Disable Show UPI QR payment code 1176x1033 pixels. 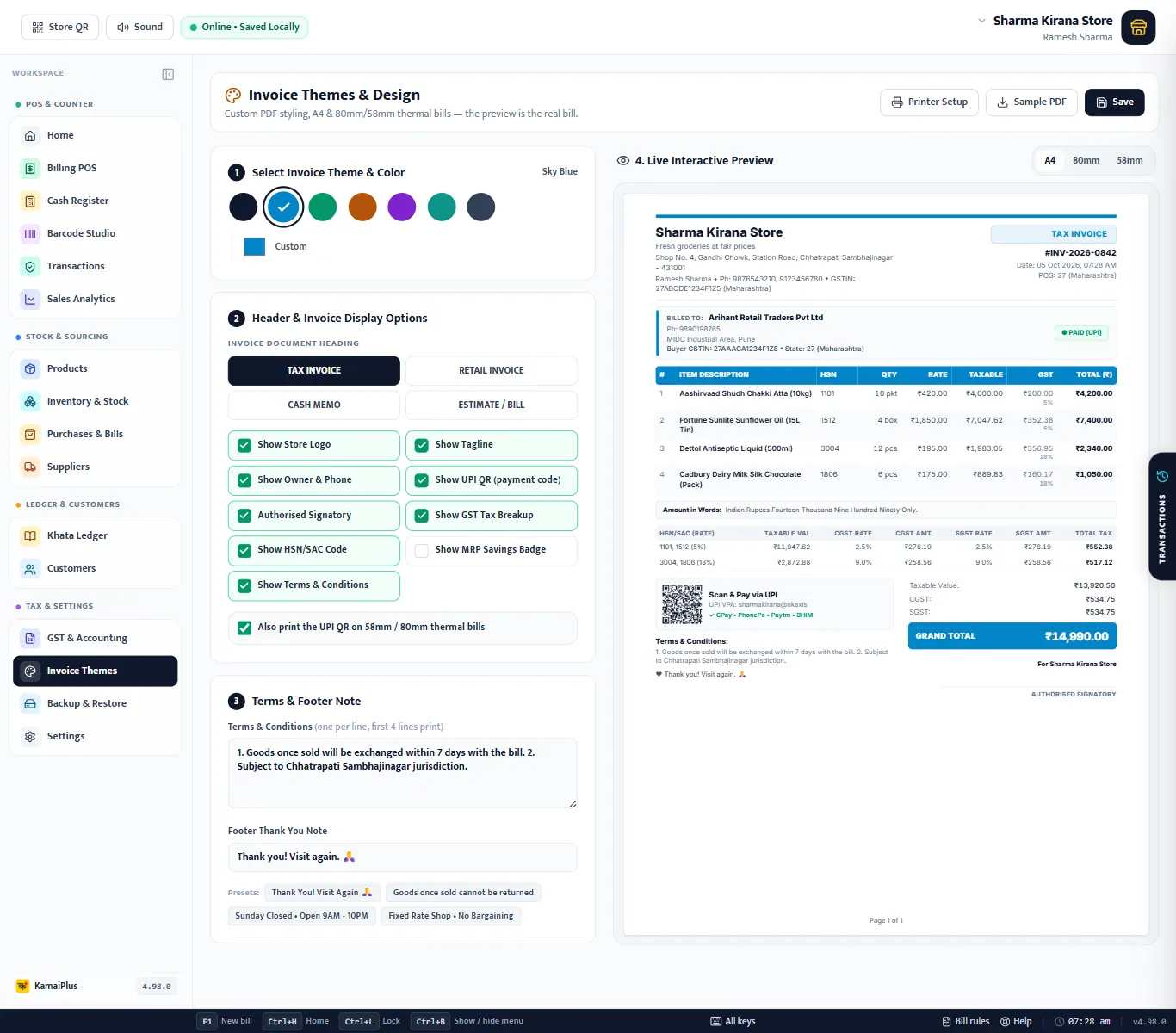(422, 480)
